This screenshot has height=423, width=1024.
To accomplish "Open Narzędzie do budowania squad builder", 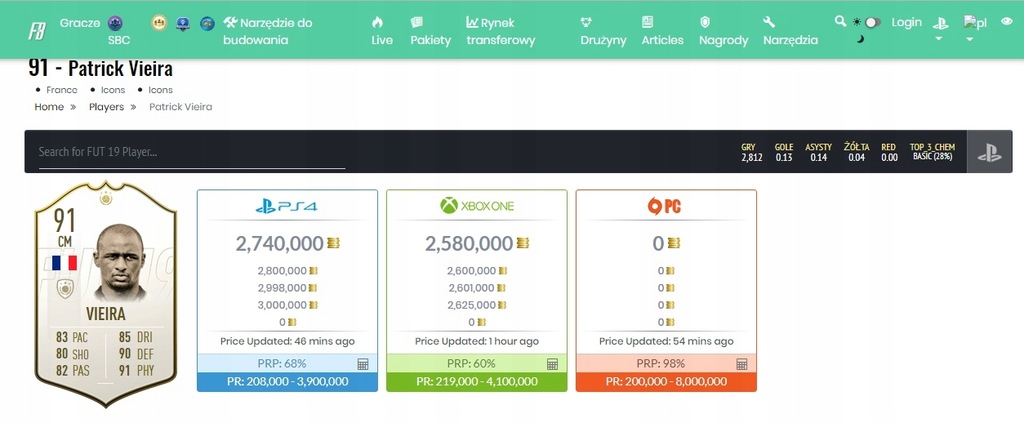I will pos(268,31).
